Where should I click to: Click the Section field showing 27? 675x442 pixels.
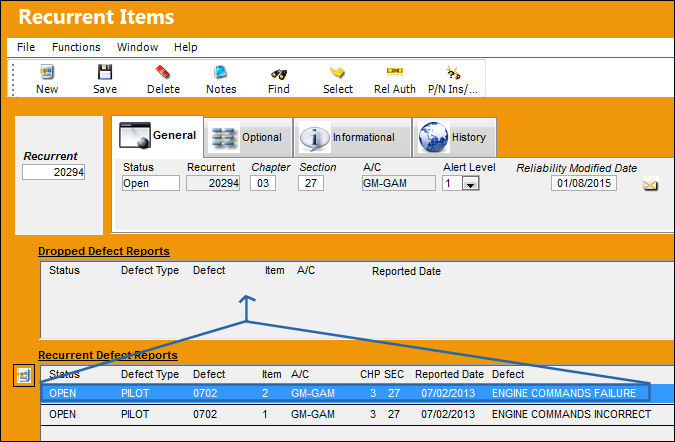[311, 183]
